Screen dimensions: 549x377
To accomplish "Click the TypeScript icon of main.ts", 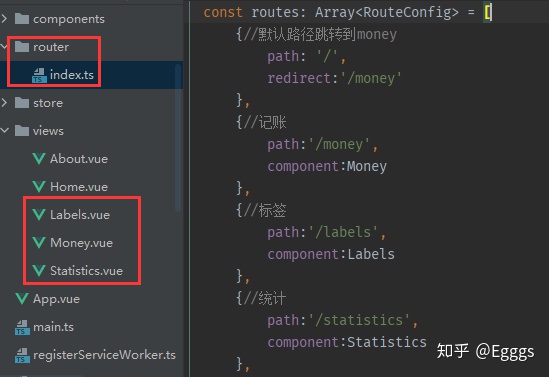I will pos(22,327).
